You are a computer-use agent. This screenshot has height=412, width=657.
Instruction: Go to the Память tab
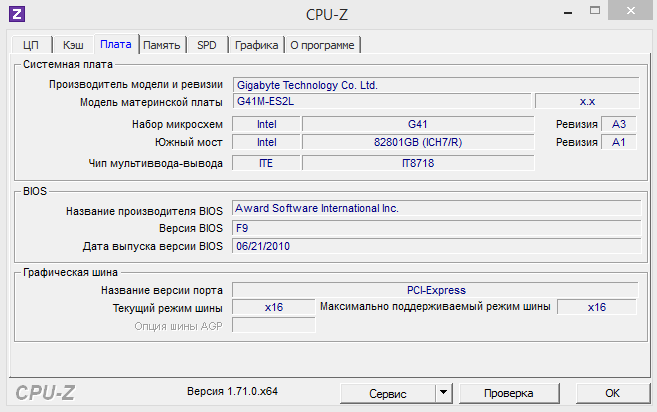[x=161, y=45]
